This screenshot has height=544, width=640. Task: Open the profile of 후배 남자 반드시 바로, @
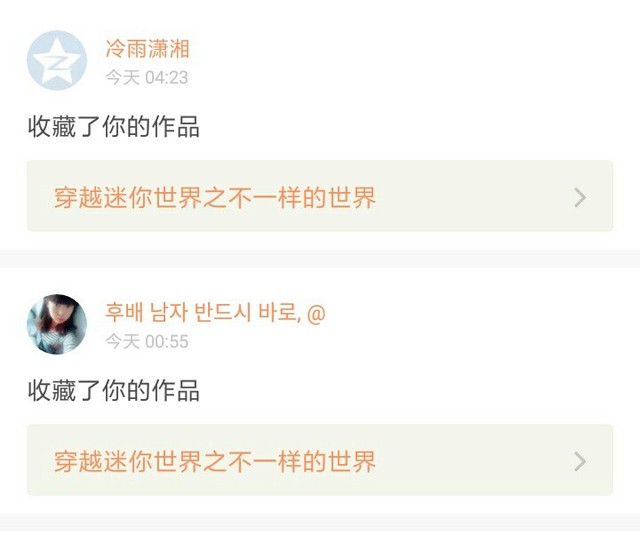(x=216, y=313)
